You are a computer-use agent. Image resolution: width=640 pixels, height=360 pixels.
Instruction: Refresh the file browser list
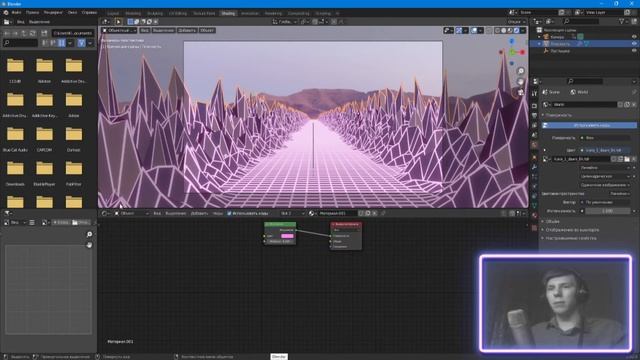(33, 33)
